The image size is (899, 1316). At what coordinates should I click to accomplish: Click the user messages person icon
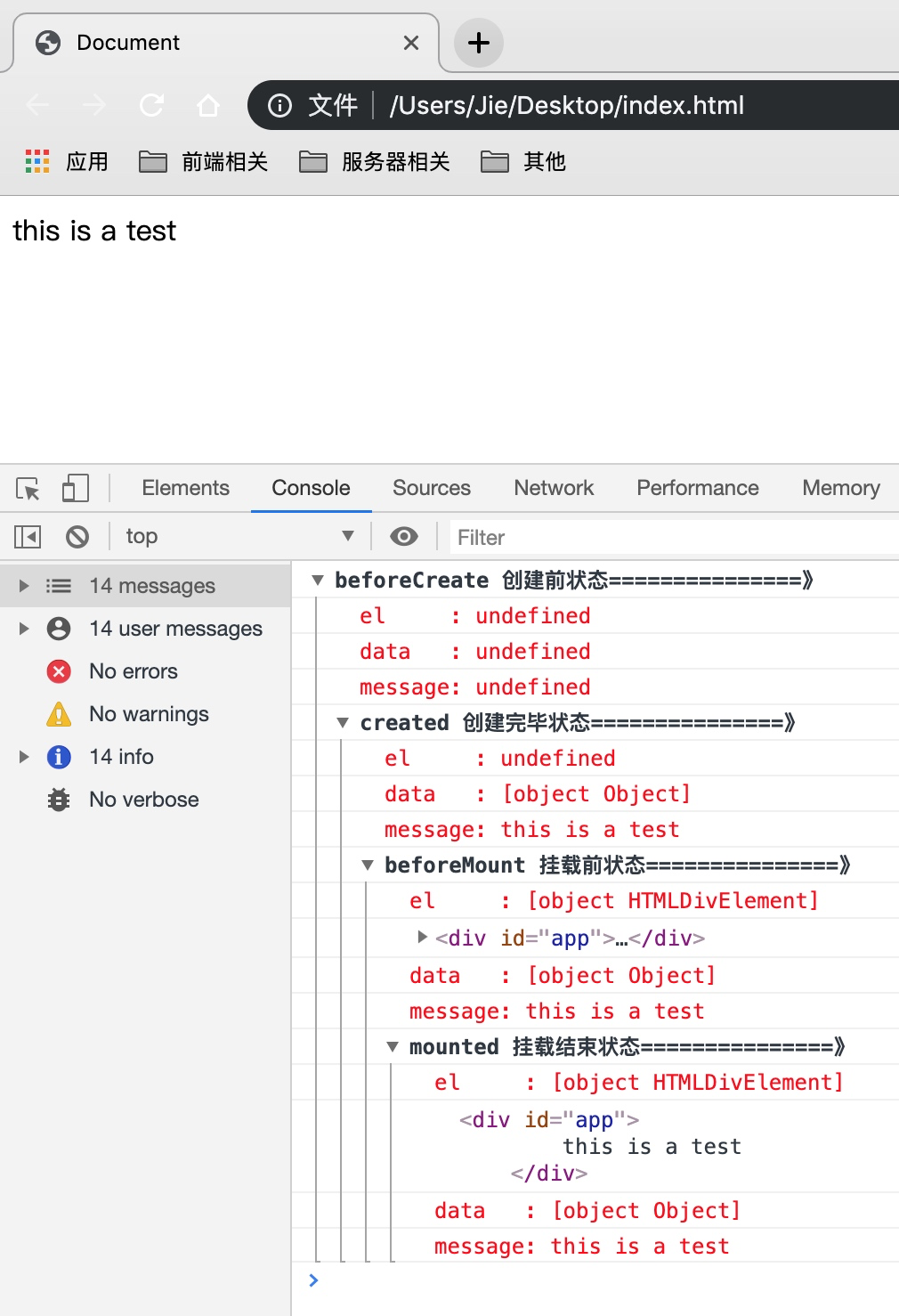[x=59, y=629]
